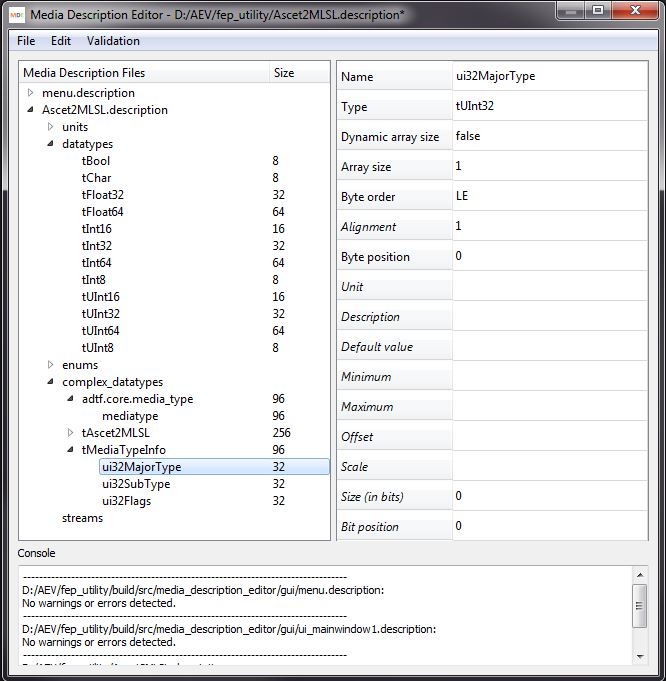This screenshot has height=681, width=666.
Task: Expand the tAscet2MLSL node
Action: click(70, 433)
